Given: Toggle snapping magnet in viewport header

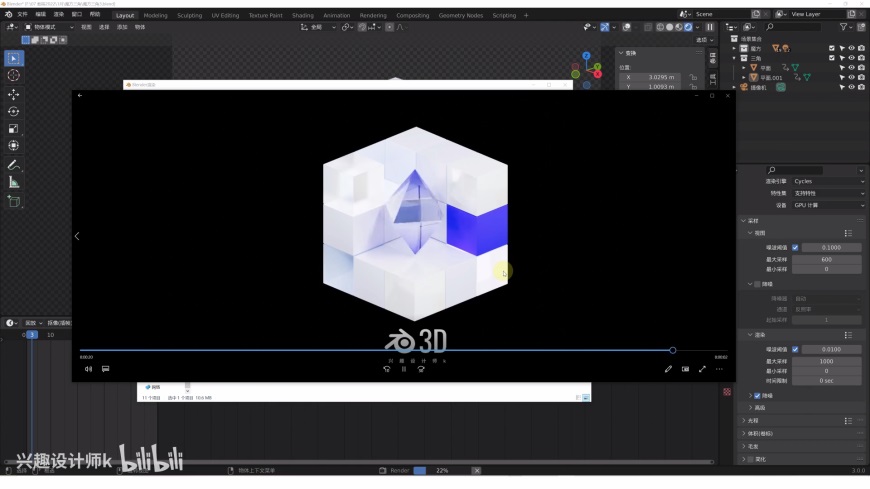Looking at the screenshot, I should (x=362, y=27).
